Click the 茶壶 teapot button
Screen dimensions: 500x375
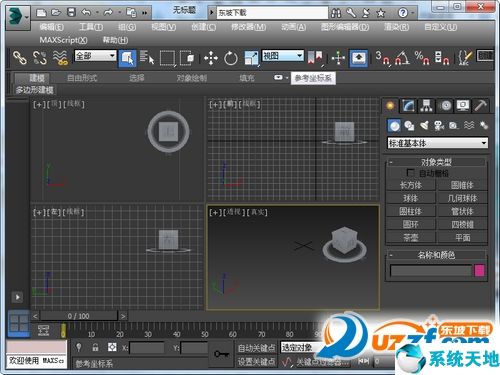411,237
